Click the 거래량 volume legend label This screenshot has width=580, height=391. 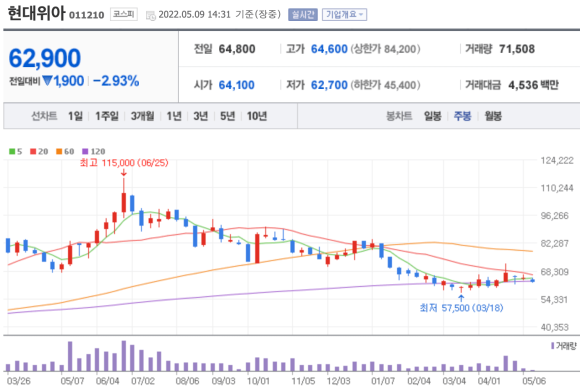point(563,346)
